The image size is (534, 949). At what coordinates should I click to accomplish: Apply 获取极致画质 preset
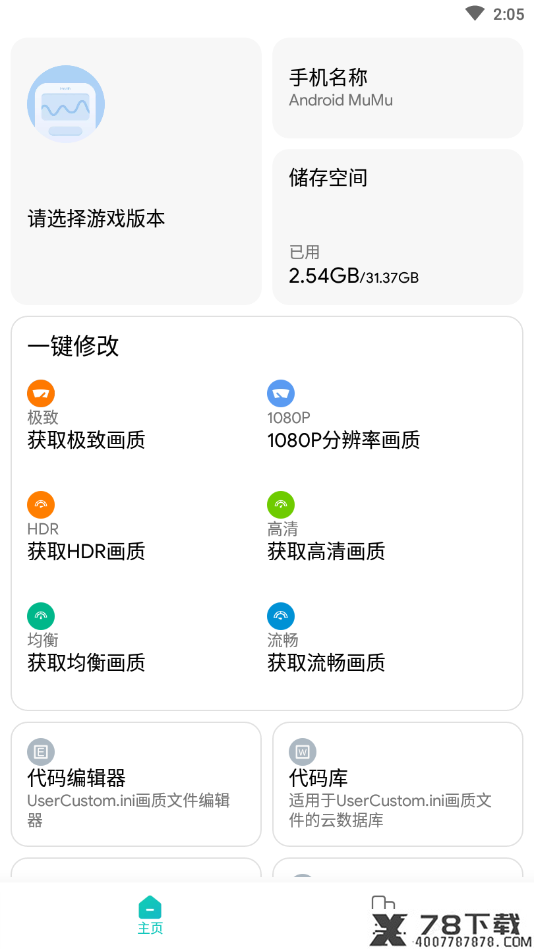(x=86, y=440)
